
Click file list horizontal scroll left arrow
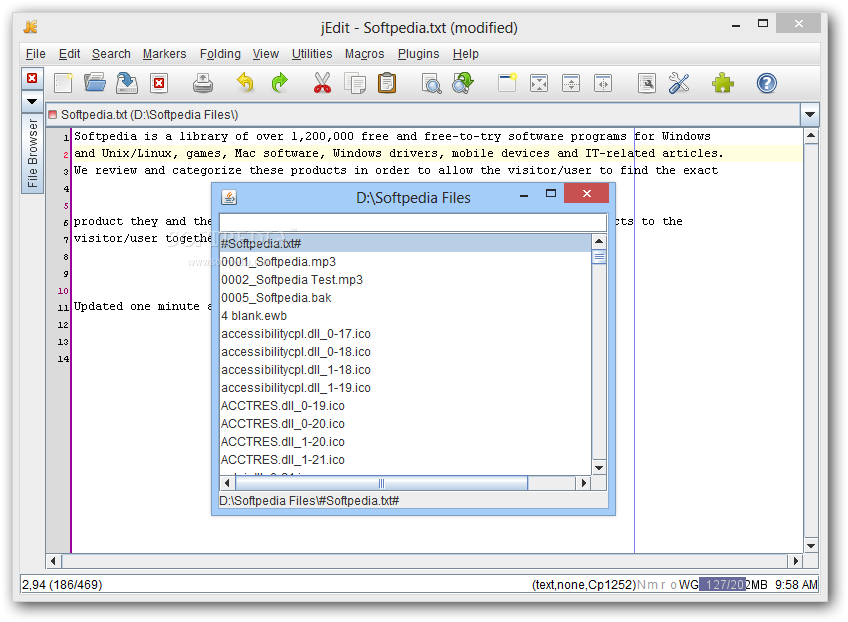[x=227, y=483]
